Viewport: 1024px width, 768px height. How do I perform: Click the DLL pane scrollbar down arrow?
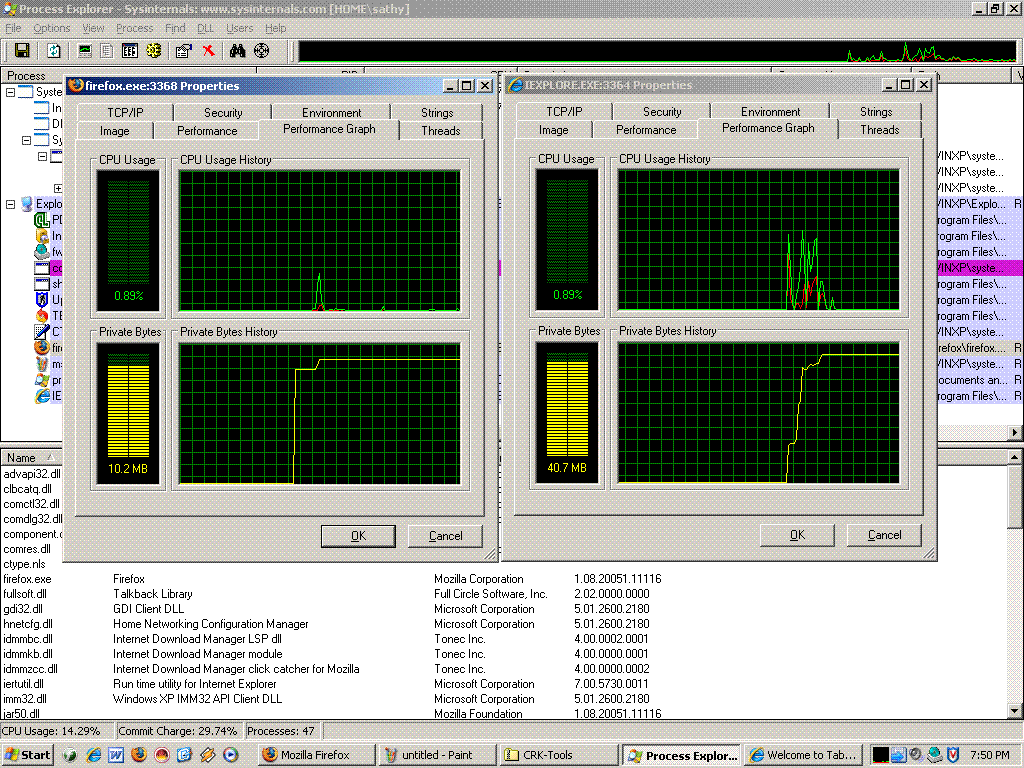pos(1014,710)
